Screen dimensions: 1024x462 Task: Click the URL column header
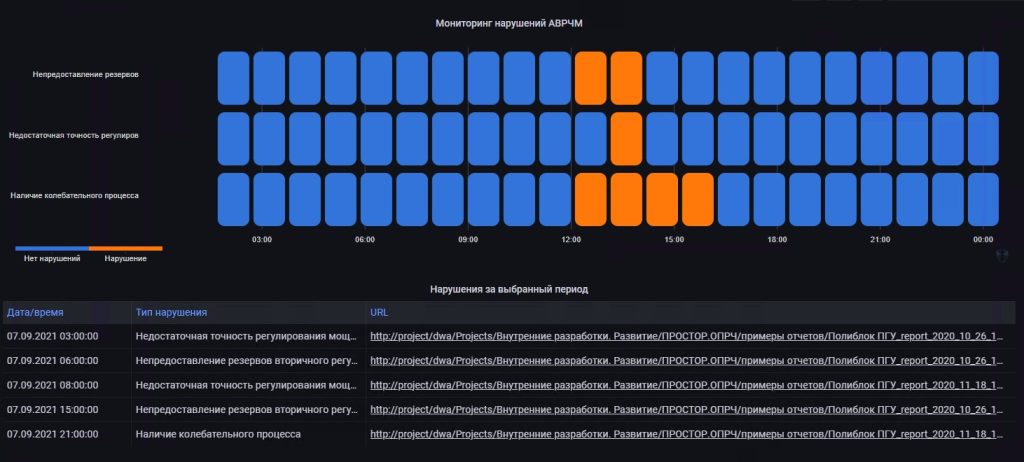tap(379, 312)
